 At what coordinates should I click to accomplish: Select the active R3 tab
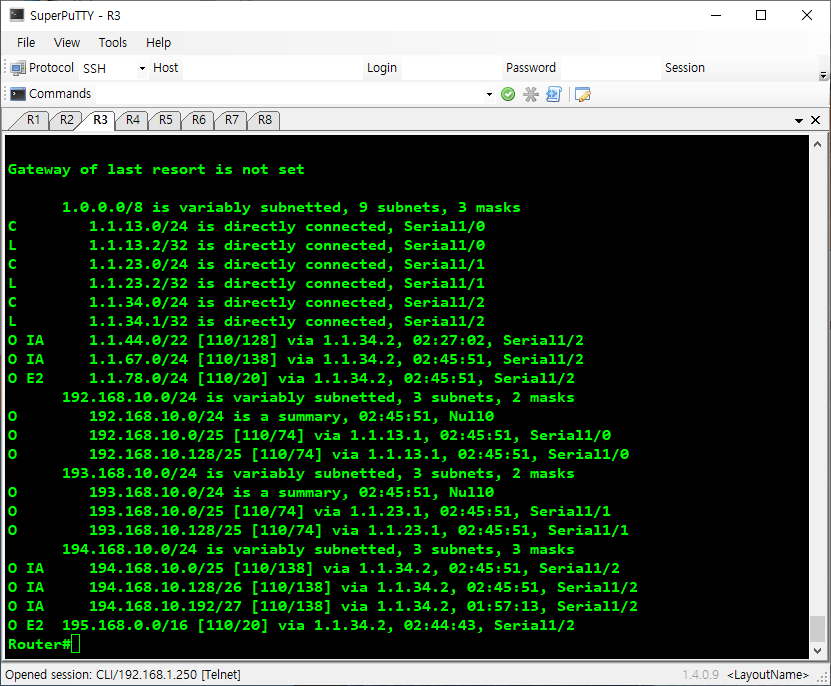coord(100,120)
